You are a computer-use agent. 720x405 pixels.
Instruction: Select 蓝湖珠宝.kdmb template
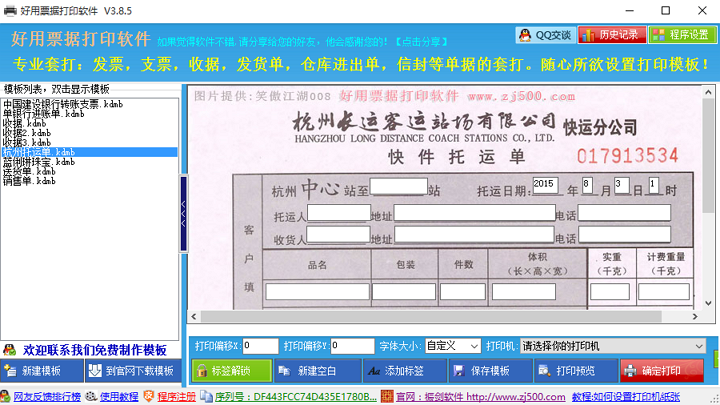[x=90, y=162]
